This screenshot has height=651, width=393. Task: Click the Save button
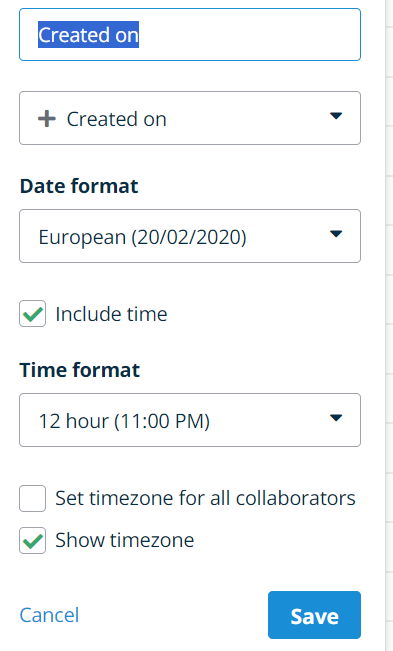point(315,615)
